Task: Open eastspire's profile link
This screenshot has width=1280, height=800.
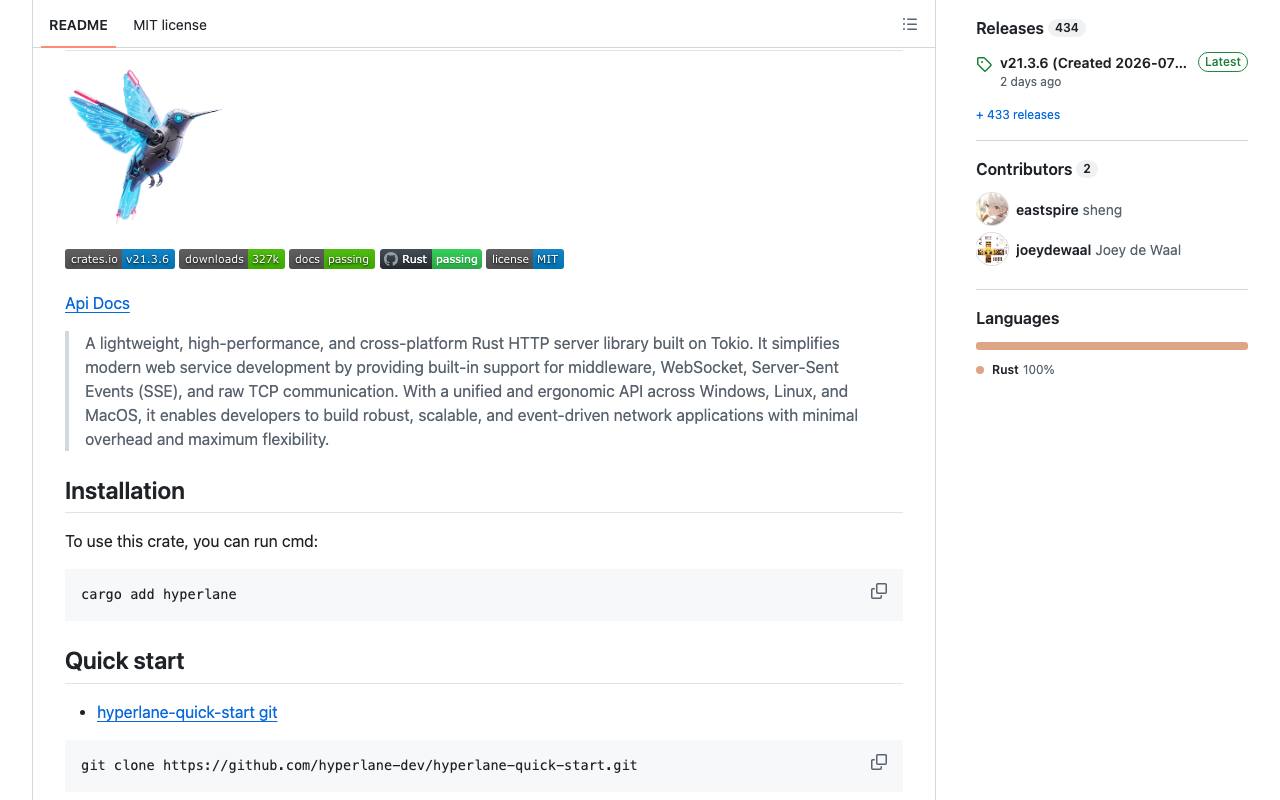Action: [x=1047, y=210]
